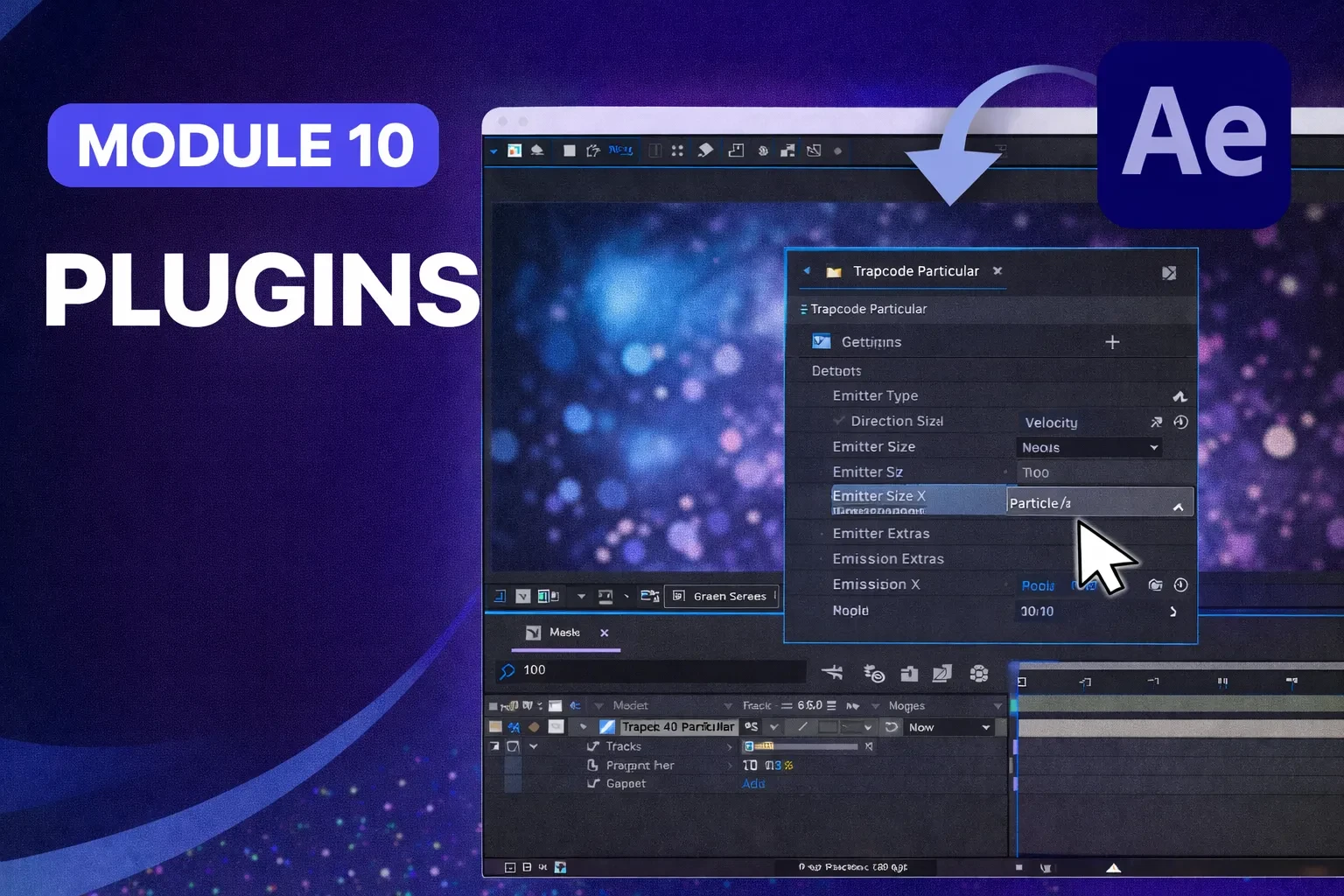
Task: Click the right chevron on Nople row
Action: pyautogui.click(x=1173, y=612)
